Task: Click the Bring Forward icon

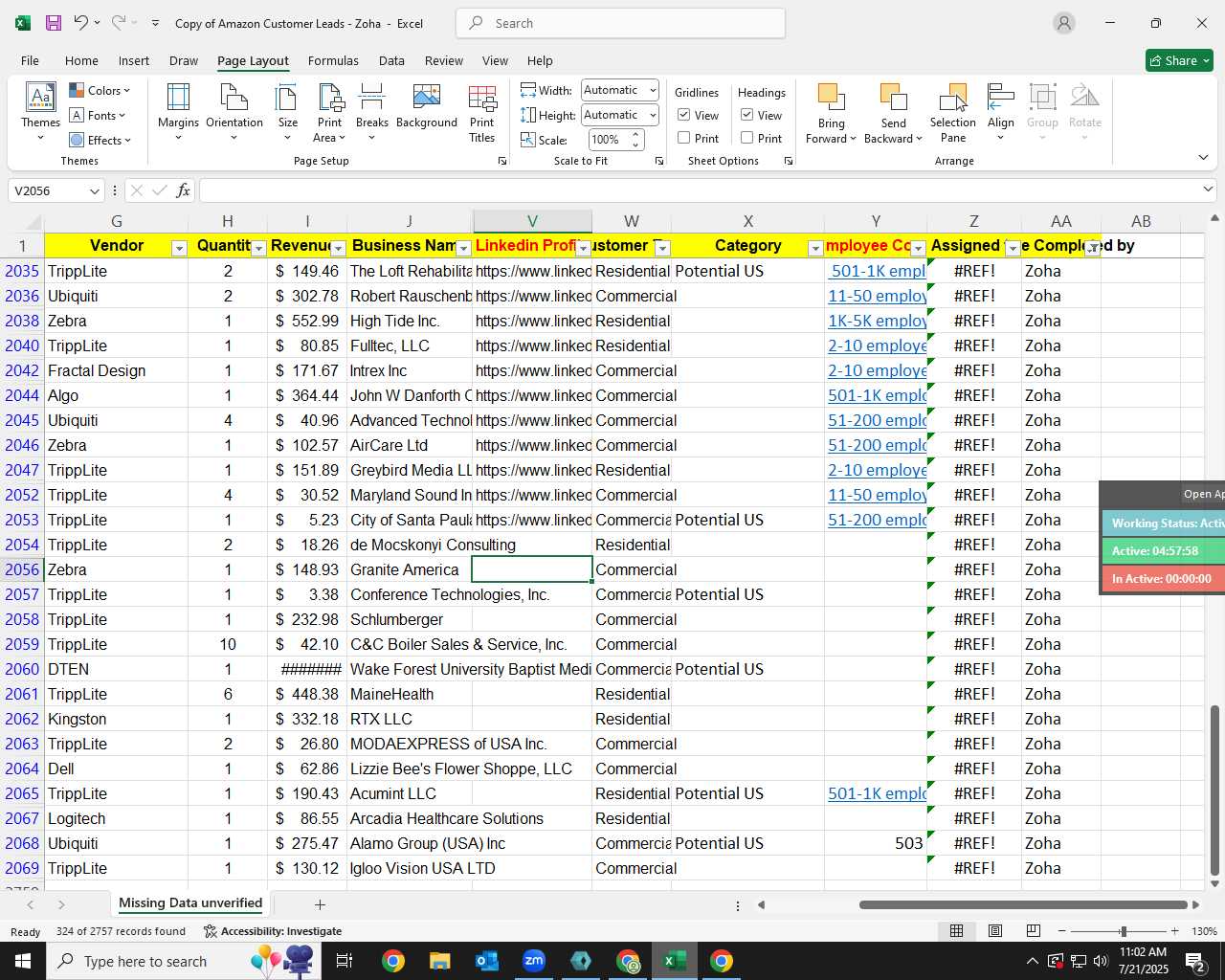Action: point(831,98)
